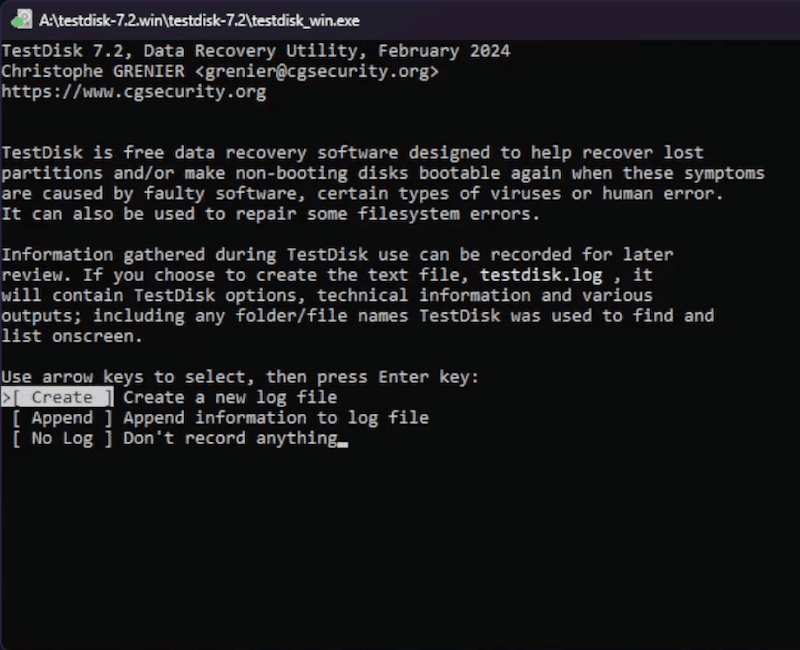Select the [ Append ] log option
The image size is (800, 650).
pos(61,418)
